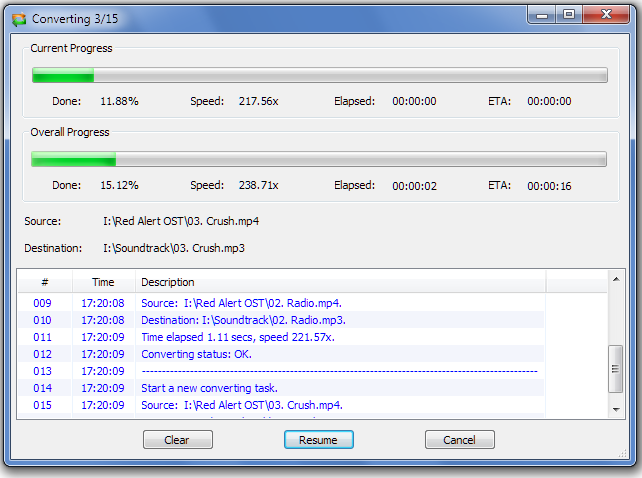The width and height of the screenshot is (642, 478).
Task: Click overall Speed value 238.71x
Action: pos(259,185)
